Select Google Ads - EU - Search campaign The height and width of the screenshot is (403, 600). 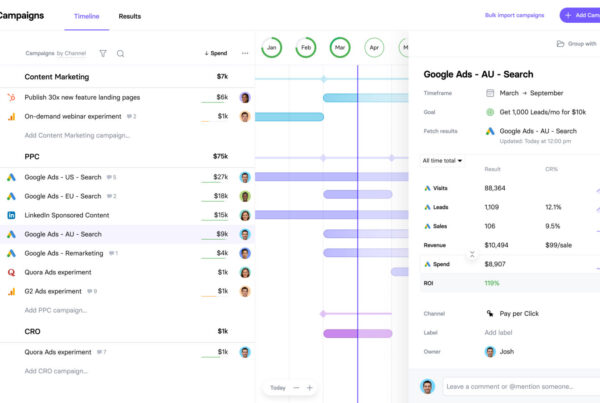click(x=63, y=196)
